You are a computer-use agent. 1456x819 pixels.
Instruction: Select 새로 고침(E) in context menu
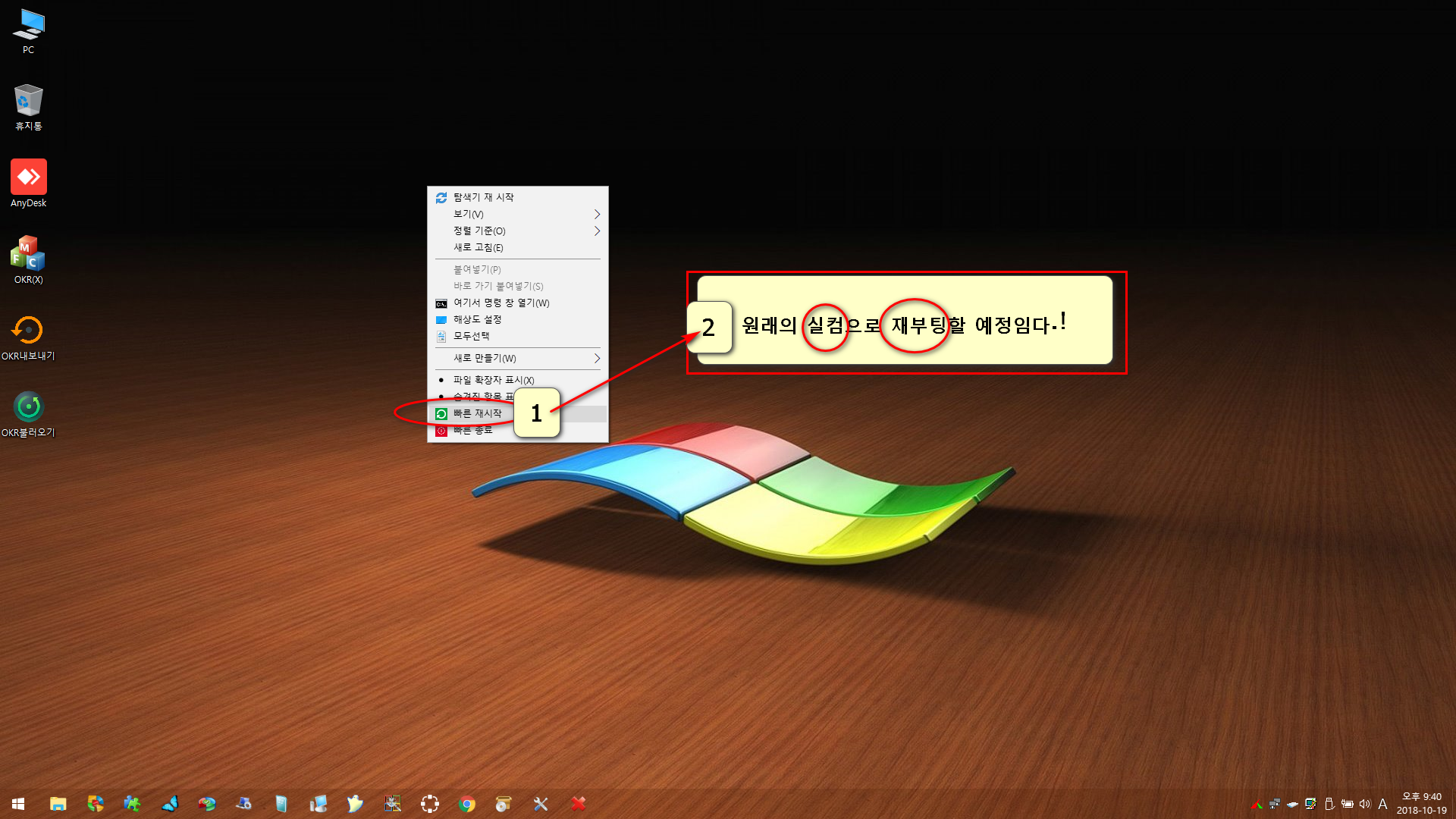517,247
